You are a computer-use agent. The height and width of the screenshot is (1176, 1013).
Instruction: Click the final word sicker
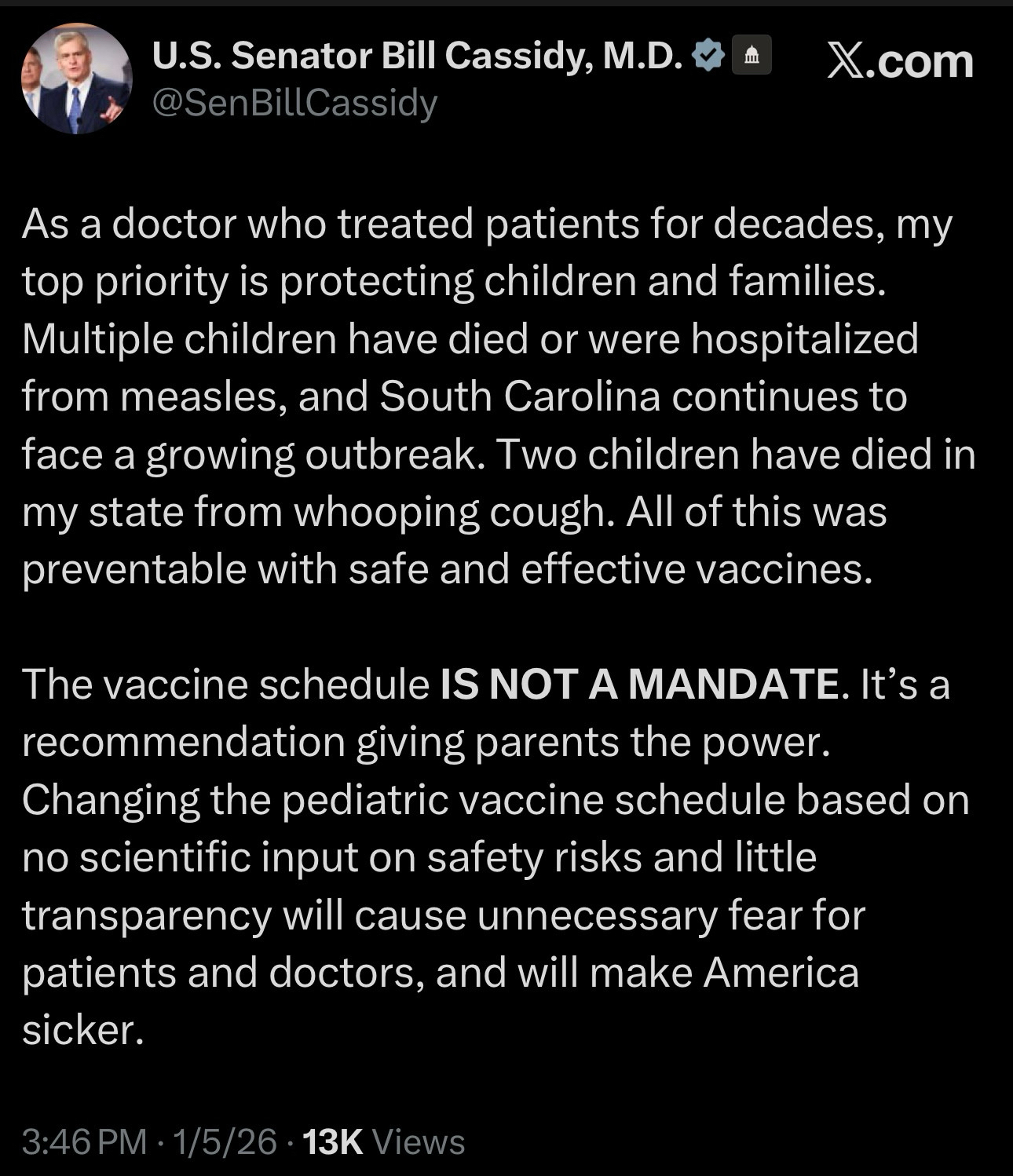[x=82, y=1030]
